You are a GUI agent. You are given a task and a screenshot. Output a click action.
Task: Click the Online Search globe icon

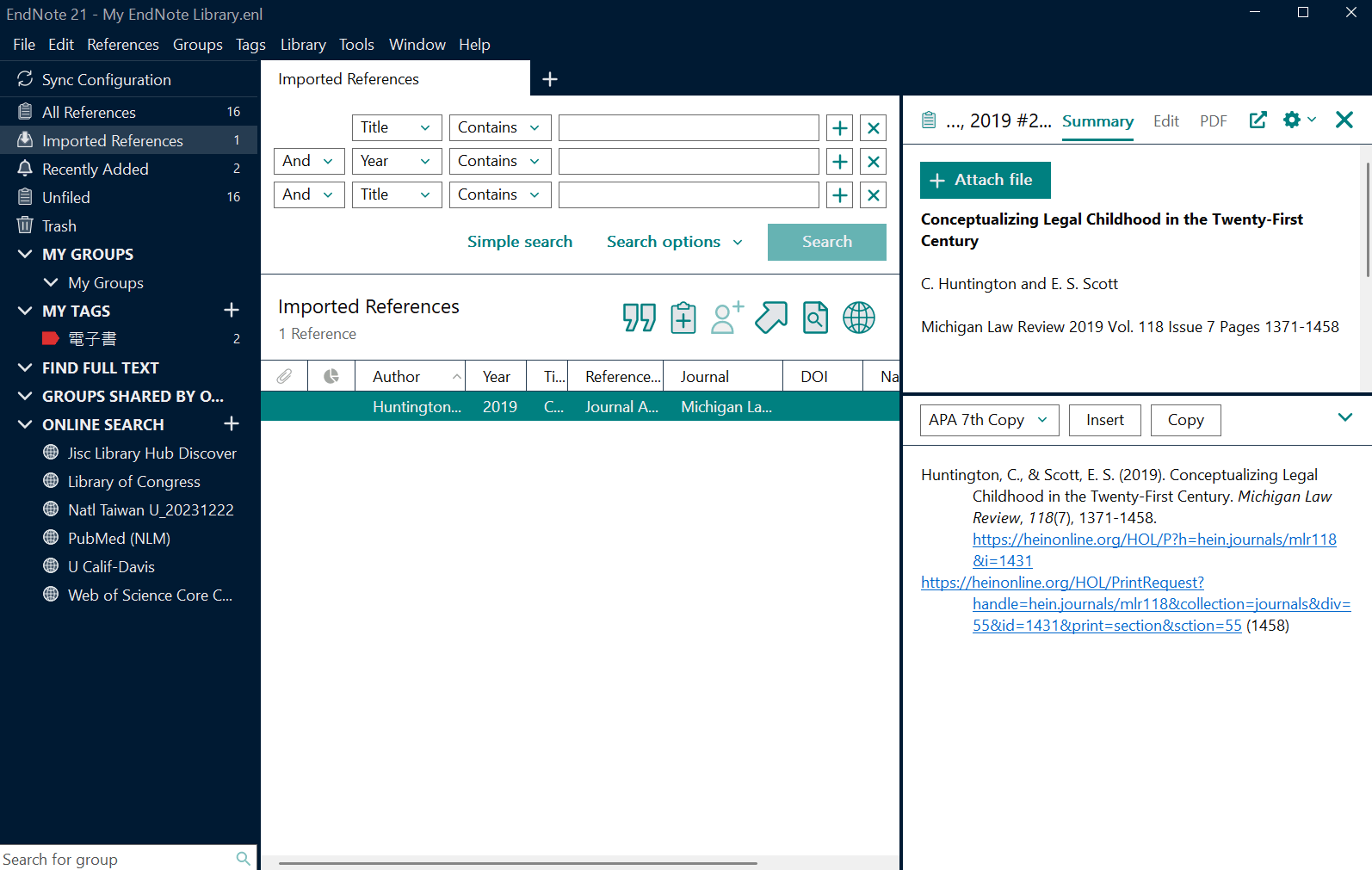coord(859,318)
